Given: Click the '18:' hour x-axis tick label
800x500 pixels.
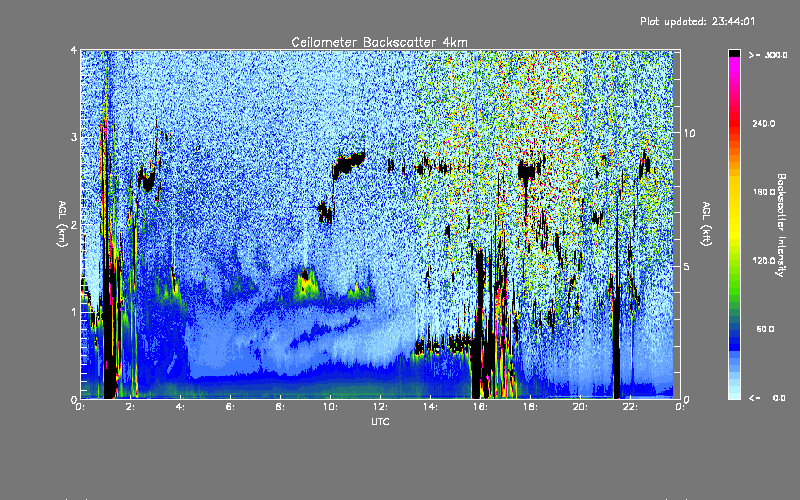Looking at the screenshot, I should (530, 407).
